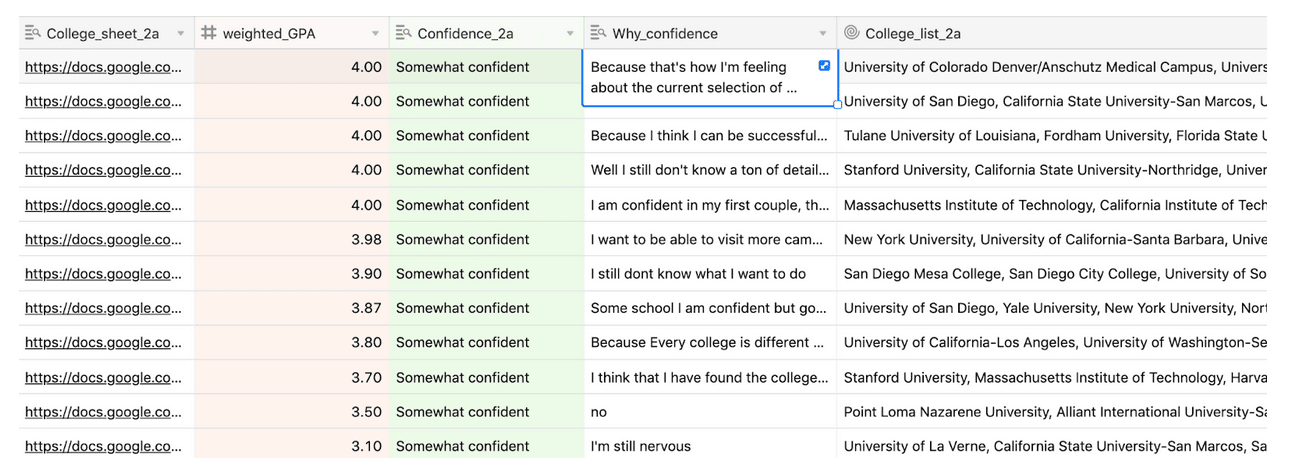
Task: Select the weighted_GPA column header
Action: pos(292,33)
